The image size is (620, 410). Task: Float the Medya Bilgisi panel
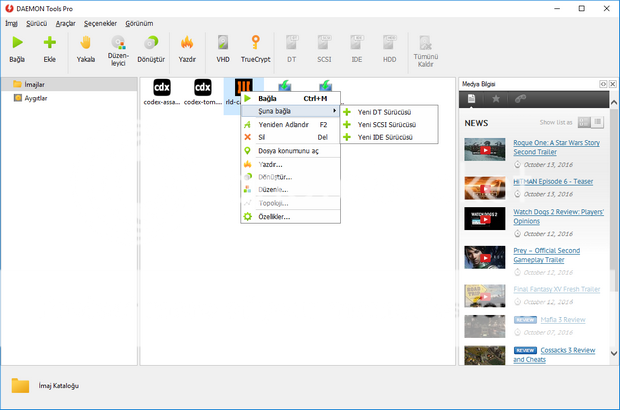603,84
